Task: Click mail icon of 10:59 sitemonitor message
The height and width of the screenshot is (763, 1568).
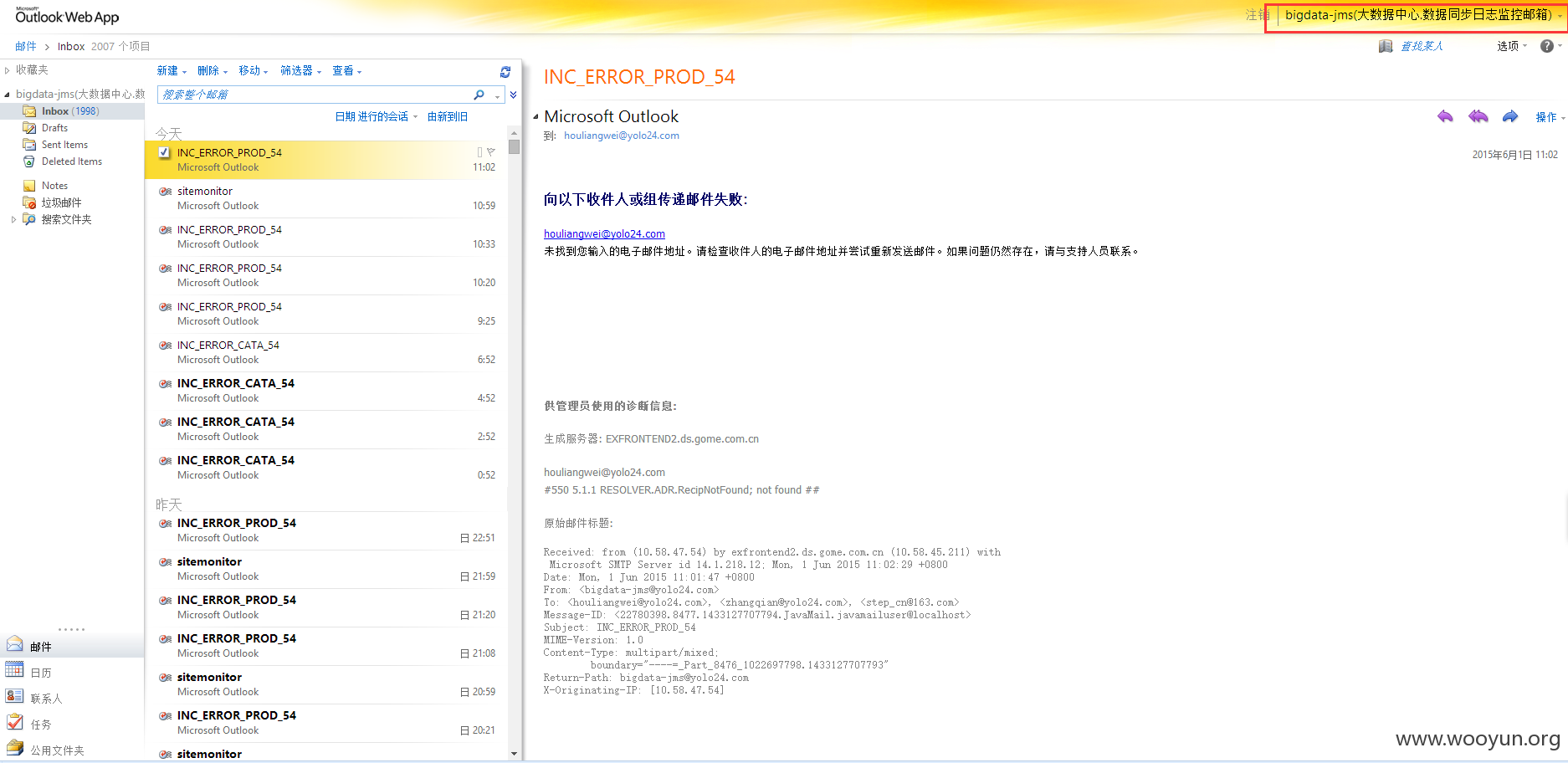Action: pos(166,192)
